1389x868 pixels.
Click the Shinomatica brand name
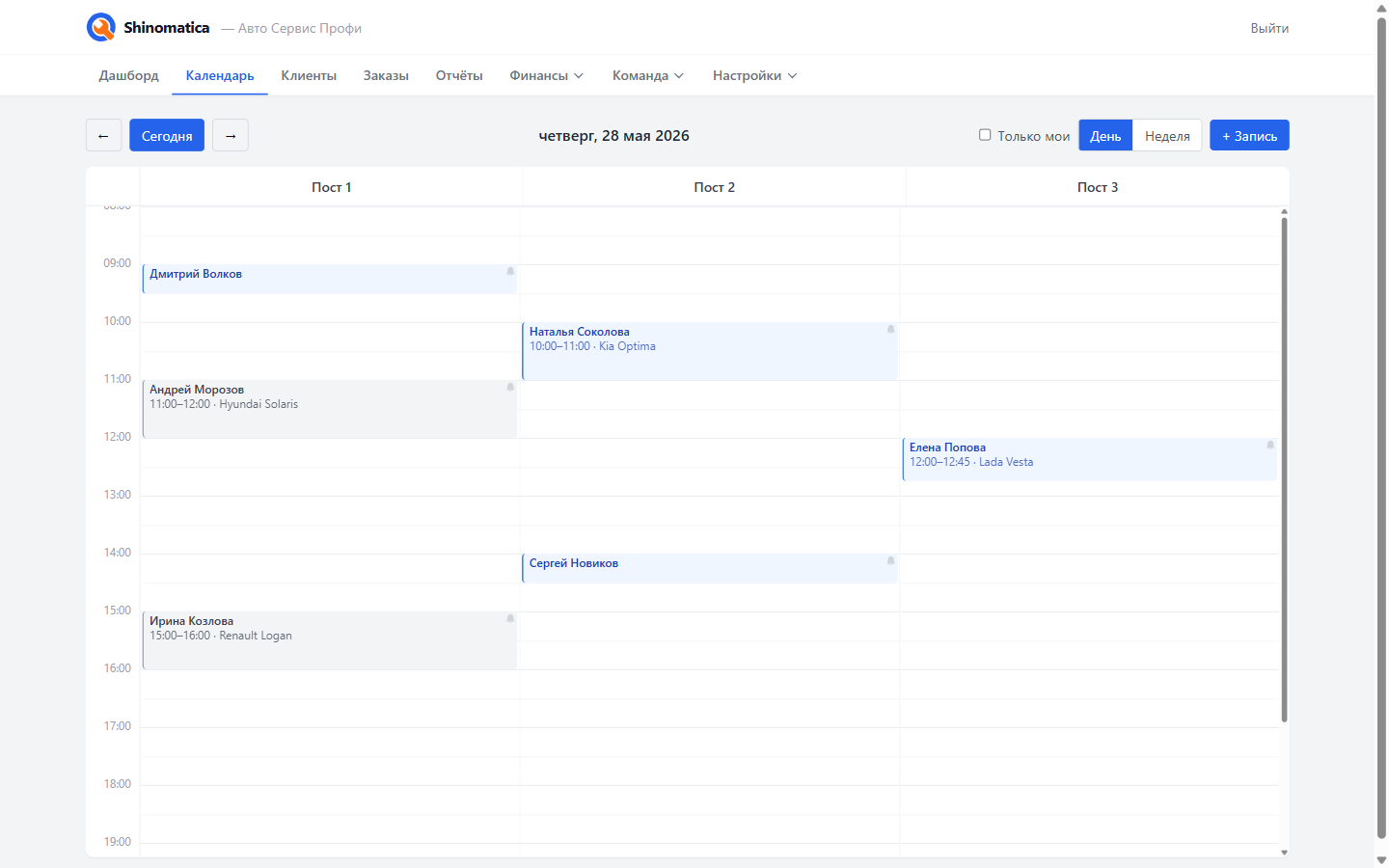(166, 27)
